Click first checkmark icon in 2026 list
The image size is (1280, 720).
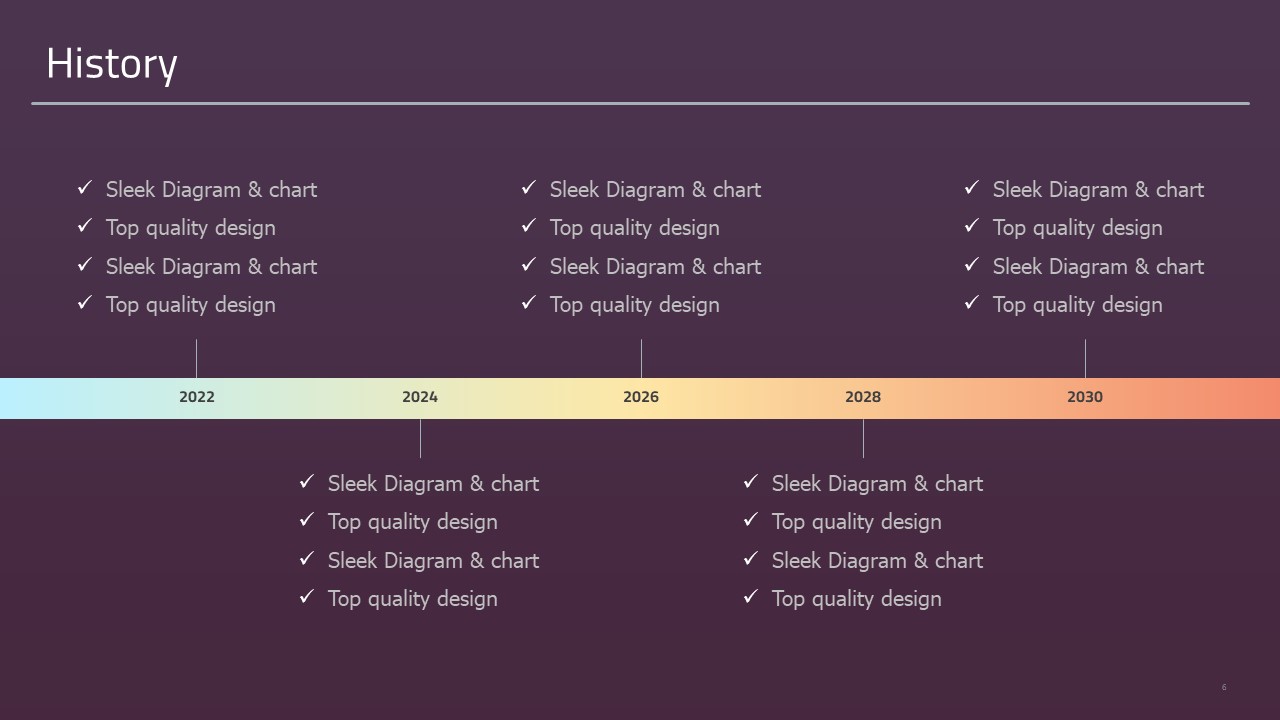[x=529, y=187]
